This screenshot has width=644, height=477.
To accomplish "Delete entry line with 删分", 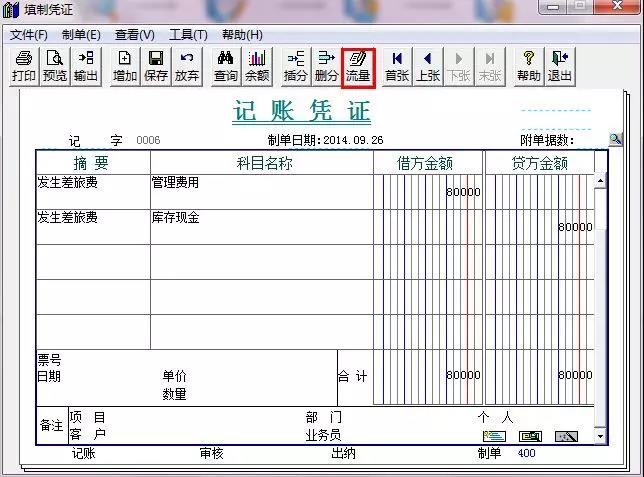I will pos(327,67).
